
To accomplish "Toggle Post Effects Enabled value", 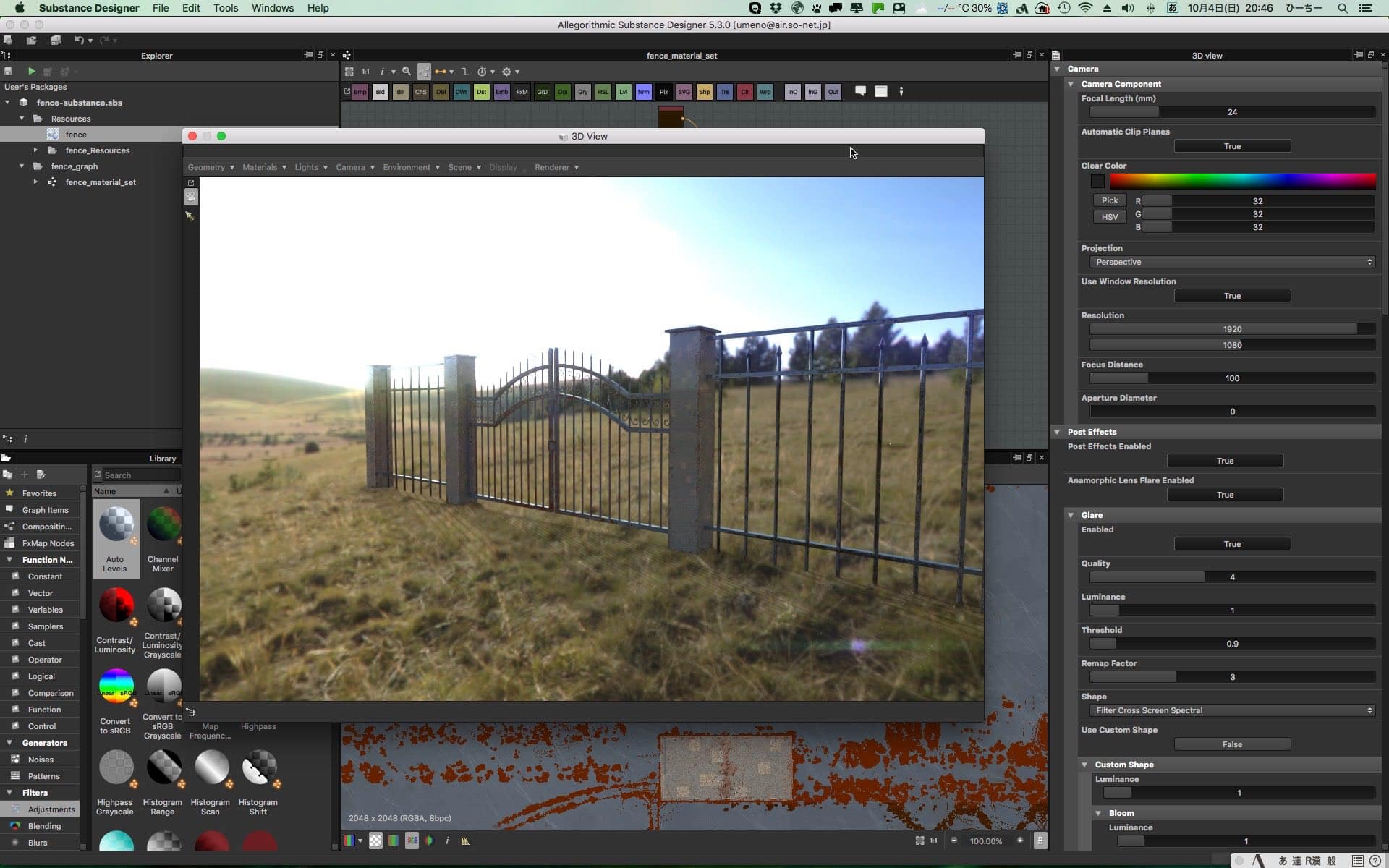I will 1224,461.
